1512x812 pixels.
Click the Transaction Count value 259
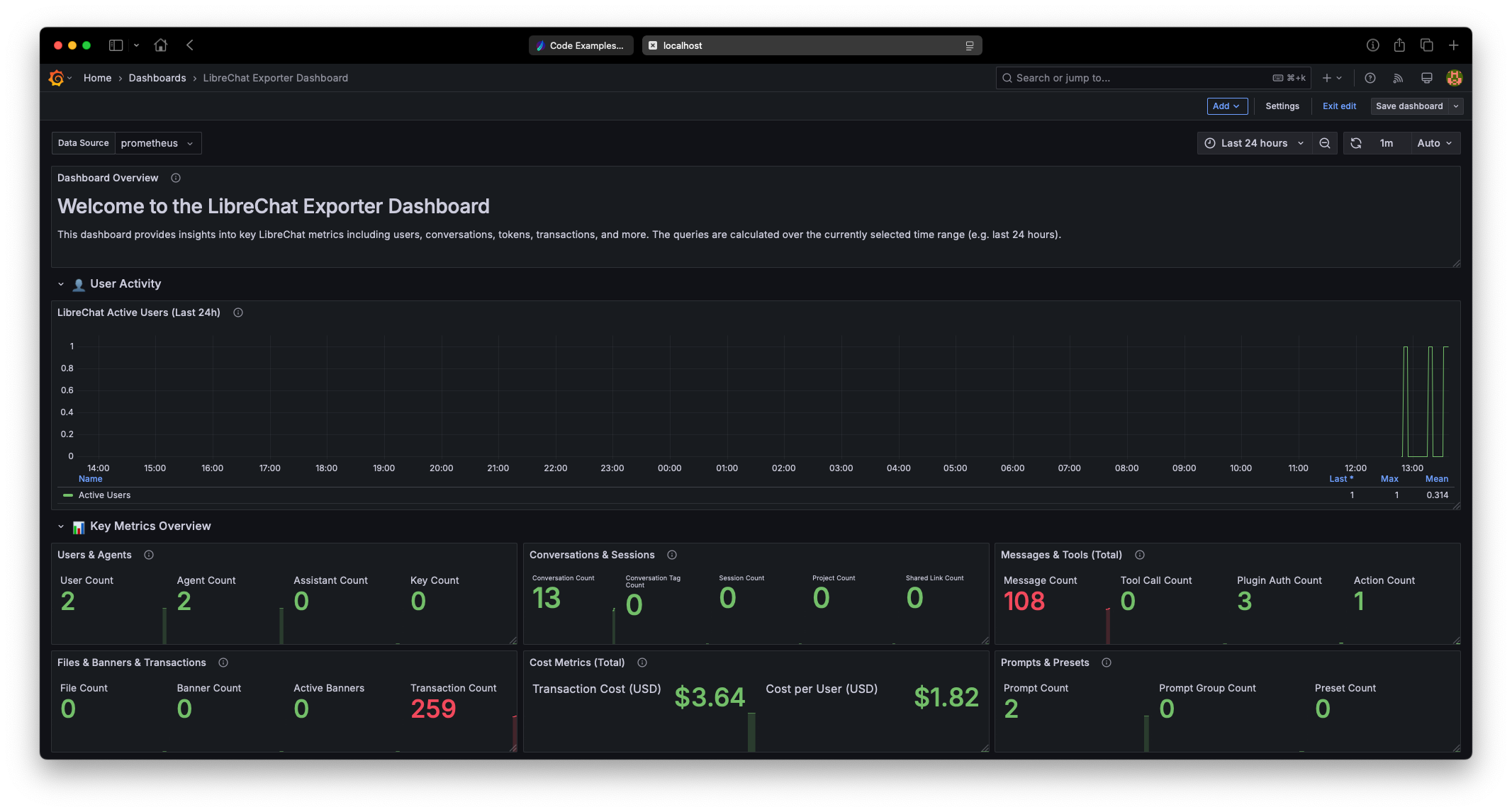tap(433, 709)
